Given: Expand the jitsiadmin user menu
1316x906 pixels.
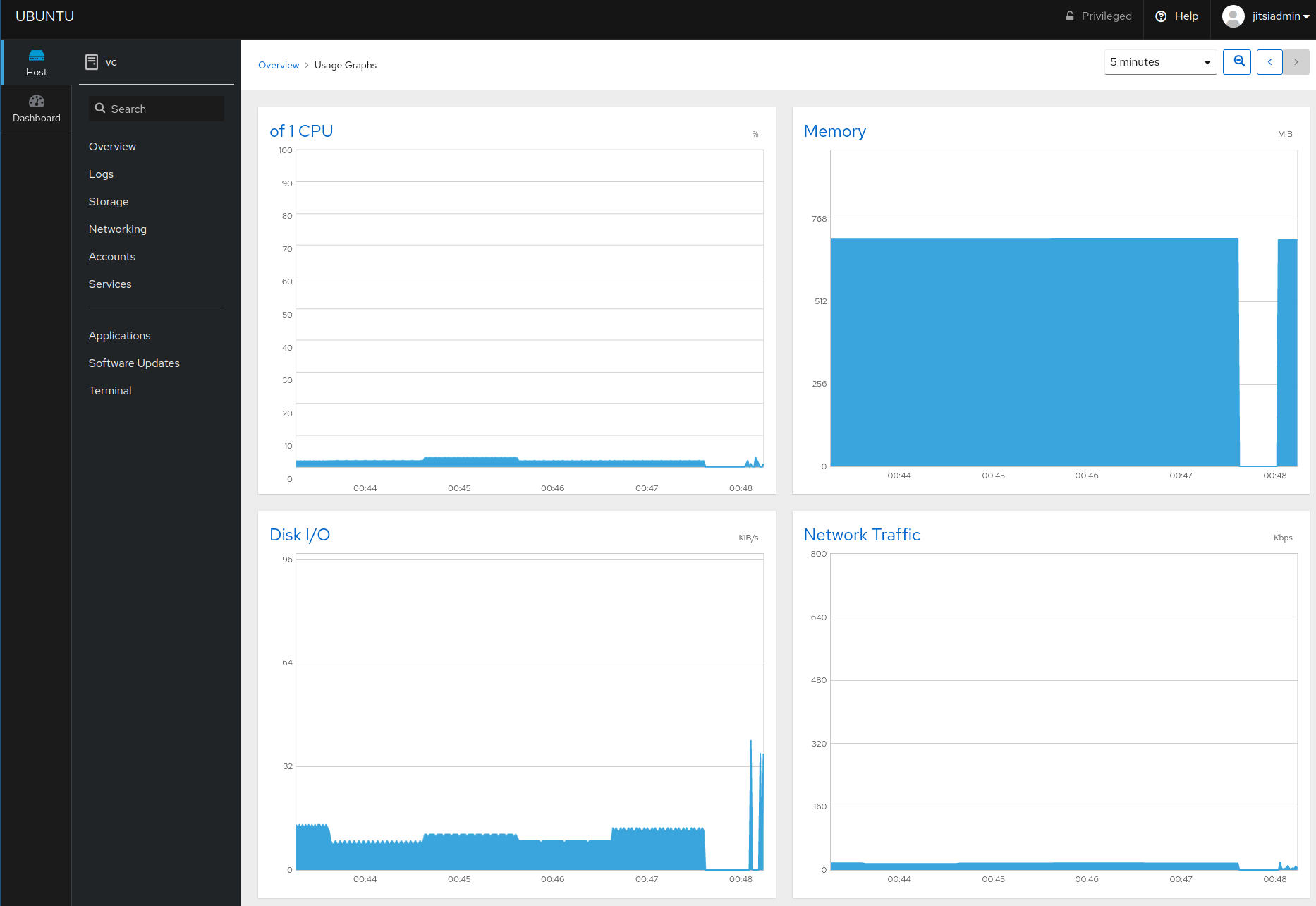Looking at the screenshot, I should point(1281,16).
